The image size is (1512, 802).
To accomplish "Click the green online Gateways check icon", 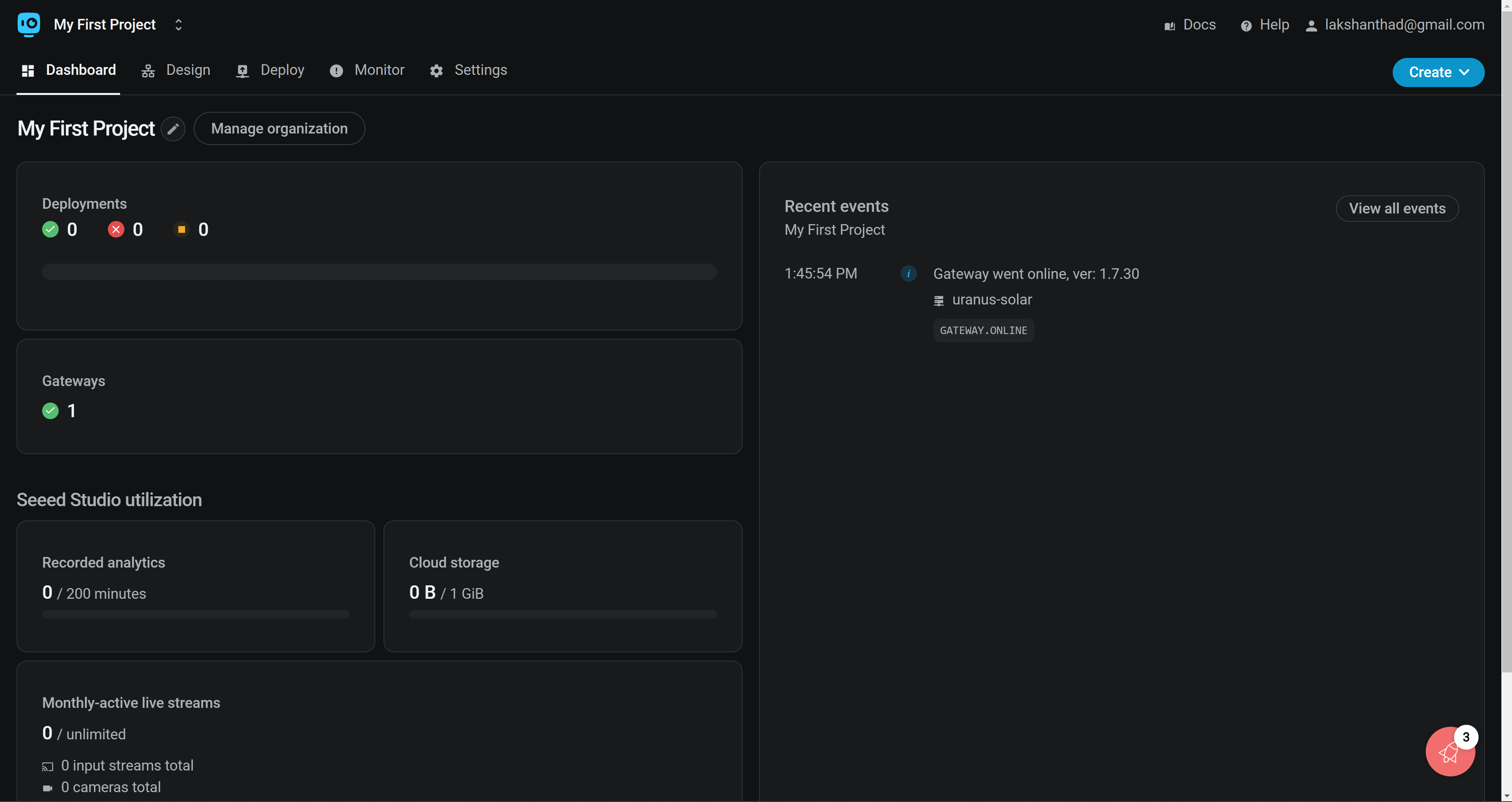I will tap(50, 411).
